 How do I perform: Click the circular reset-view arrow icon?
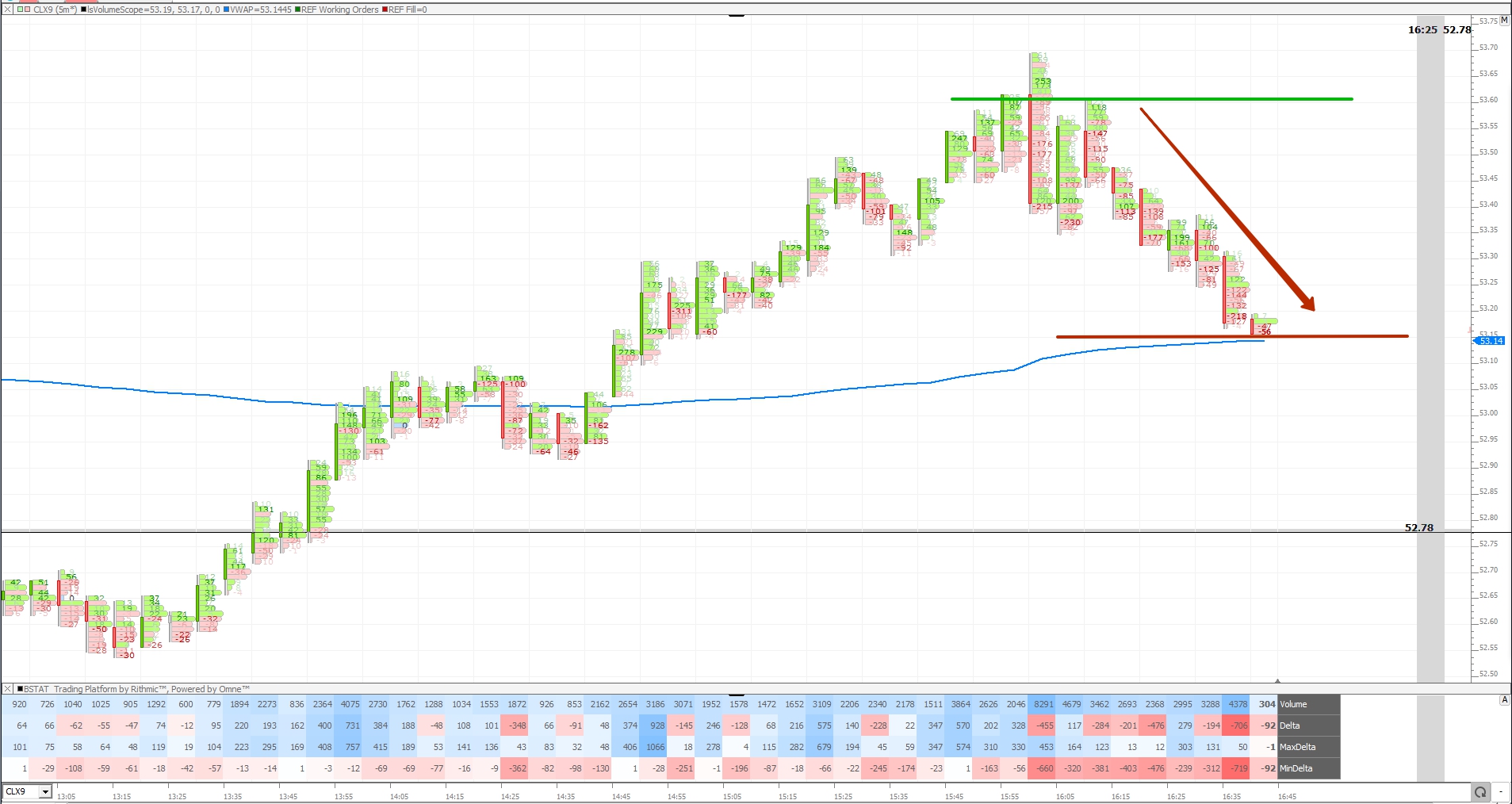[1479, 792]
